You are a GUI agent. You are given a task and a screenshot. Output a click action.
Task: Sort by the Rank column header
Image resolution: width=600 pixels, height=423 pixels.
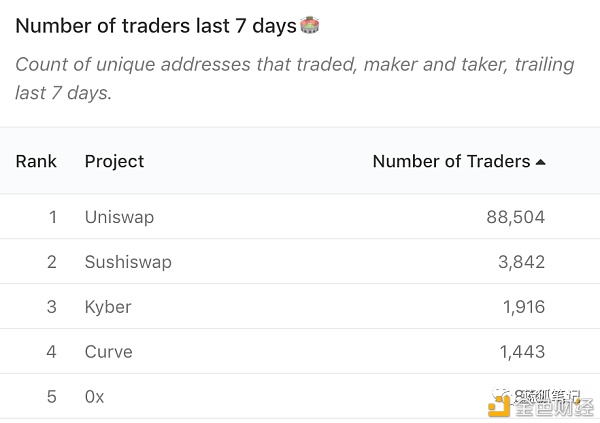[x=36, y=161]
